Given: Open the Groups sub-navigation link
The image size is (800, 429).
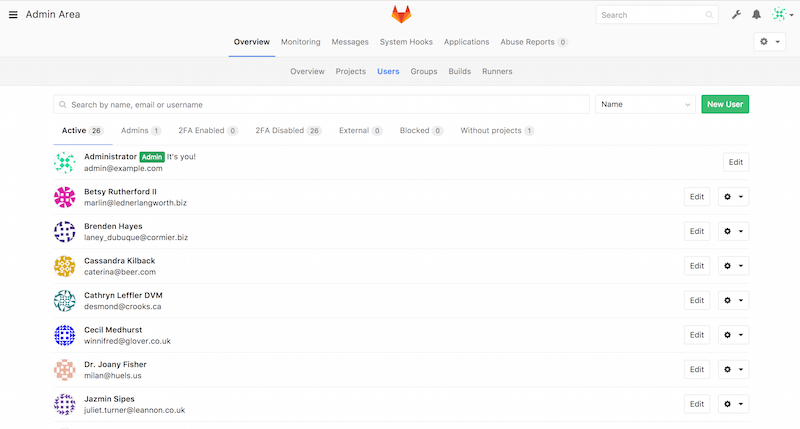Looking at the screenshot, I should point(424,72).
